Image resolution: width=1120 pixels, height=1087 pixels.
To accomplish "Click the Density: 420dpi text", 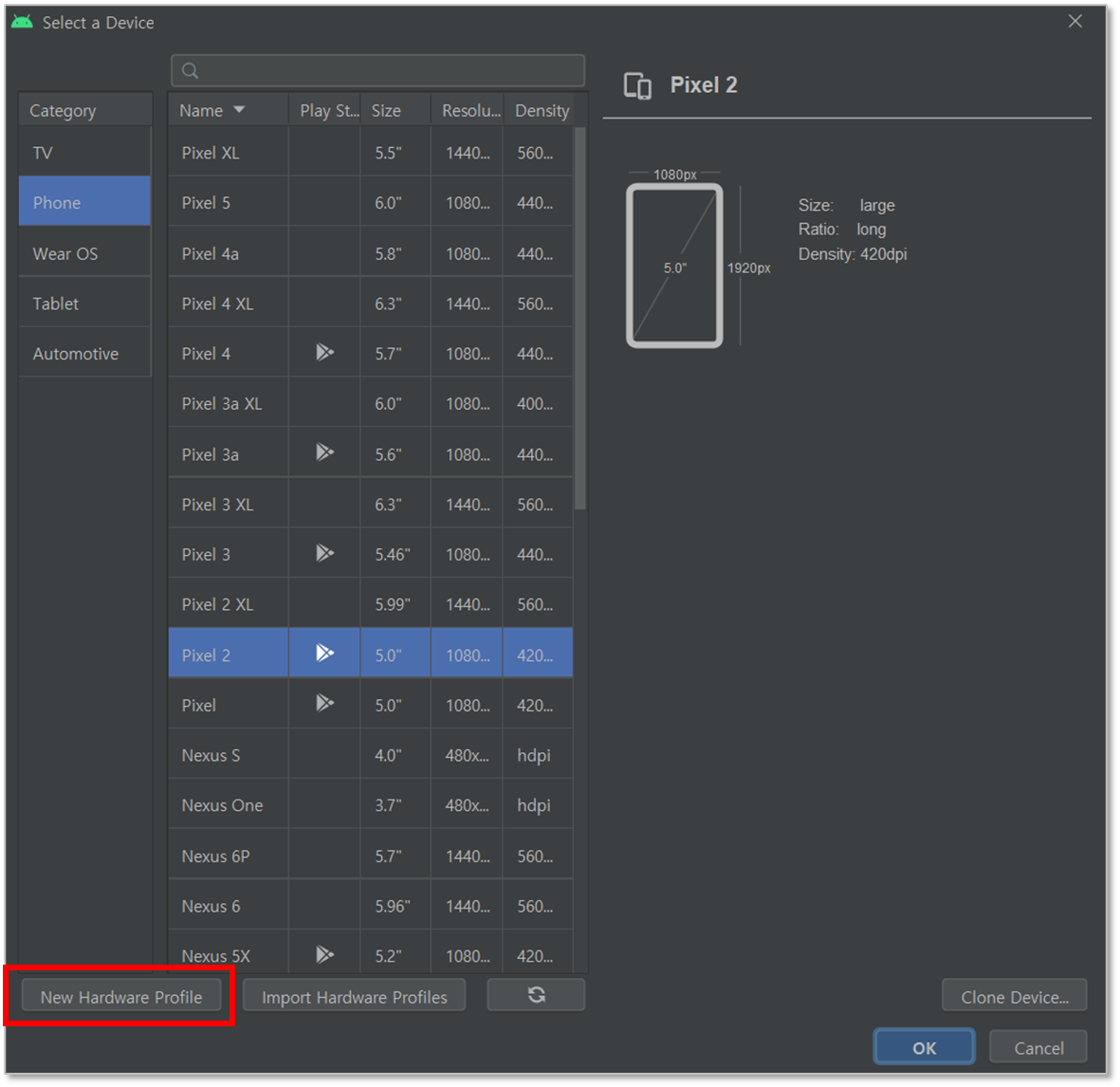I will 853,254.
